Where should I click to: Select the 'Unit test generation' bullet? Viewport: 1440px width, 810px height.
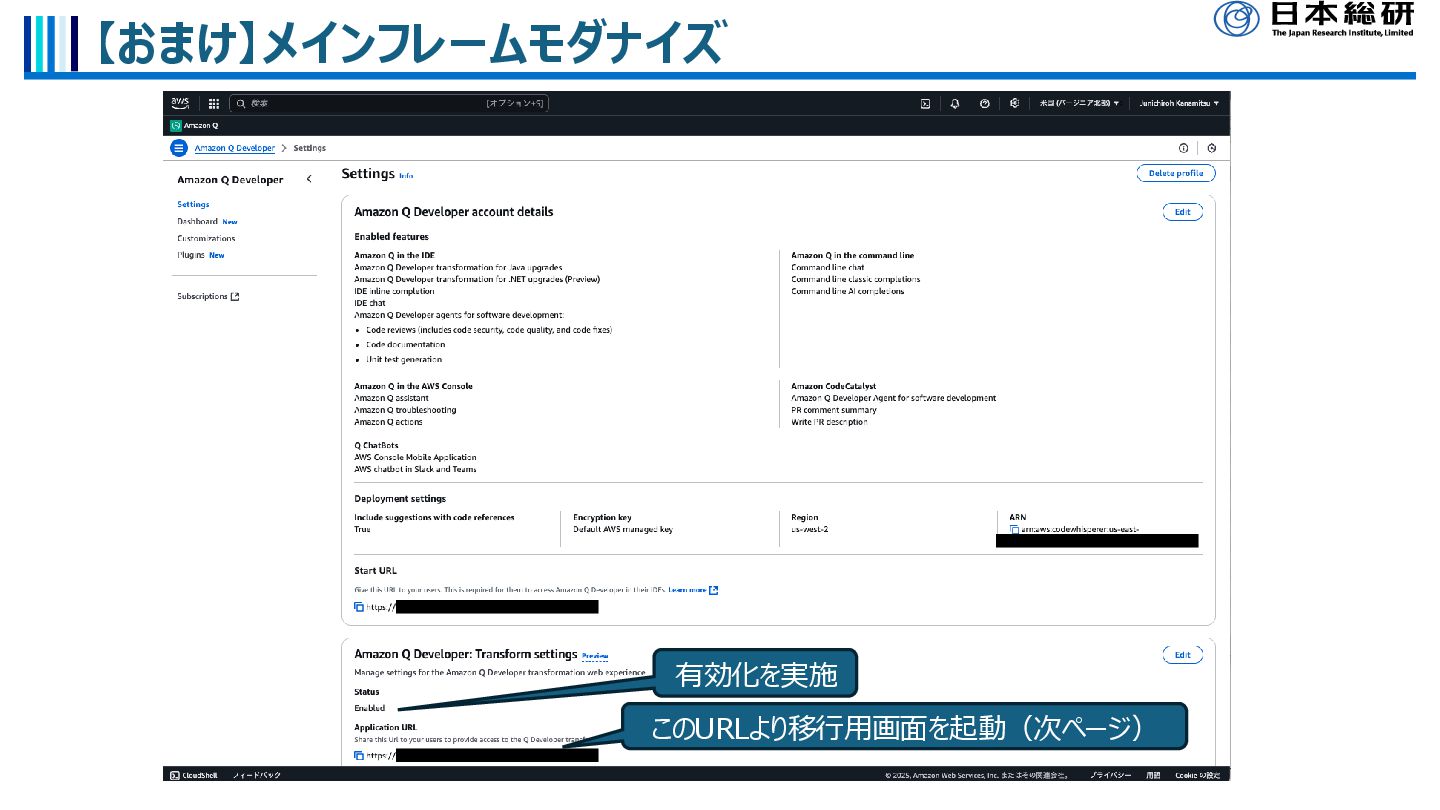click(404, 359)
